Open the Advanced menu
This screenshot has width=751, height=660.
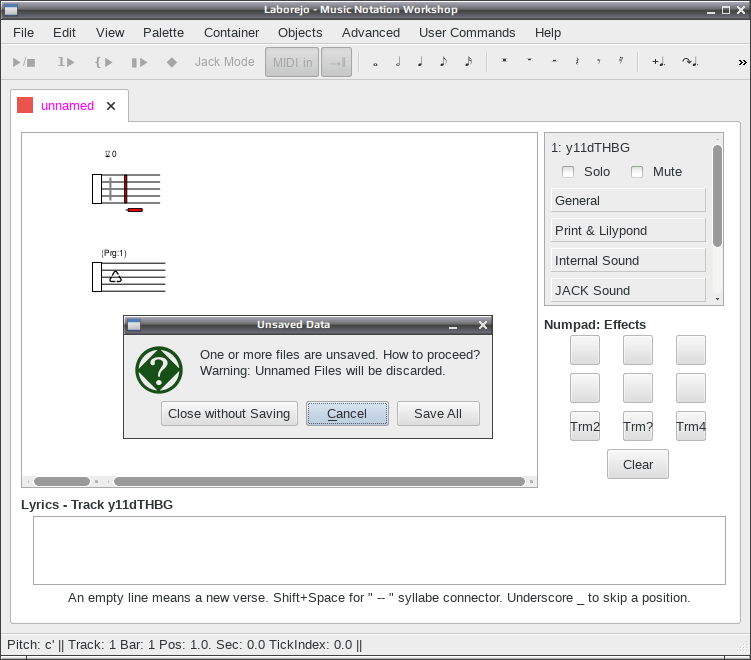371,33
